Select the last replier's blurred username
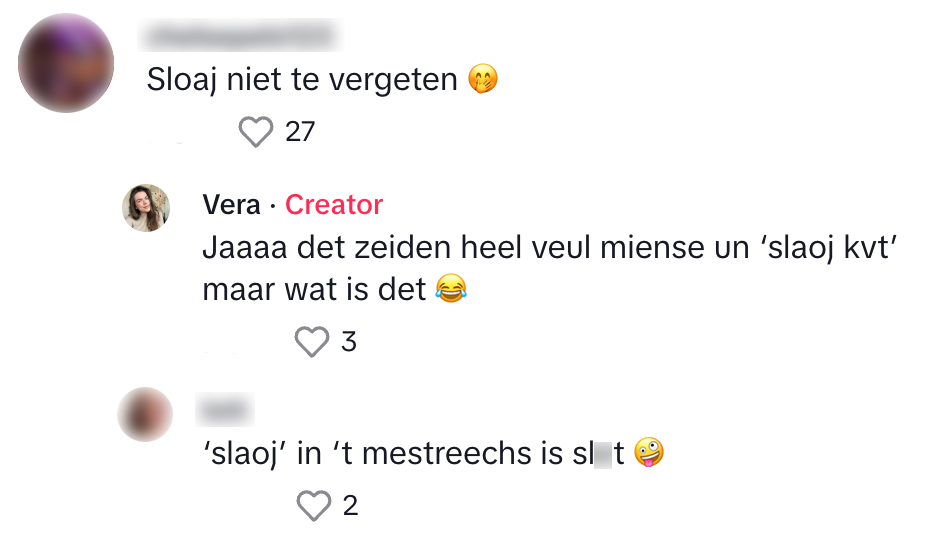Viewport: 934px width, 542px height. 227,408
